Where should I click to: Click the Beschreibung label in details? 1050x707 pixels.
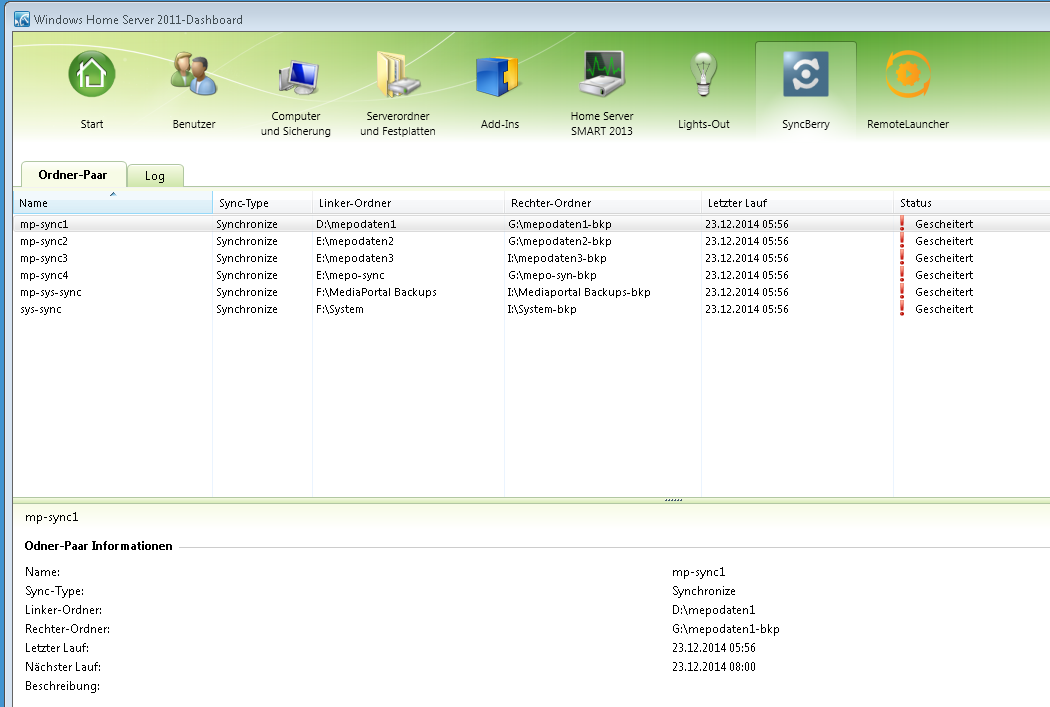point(62,686)
